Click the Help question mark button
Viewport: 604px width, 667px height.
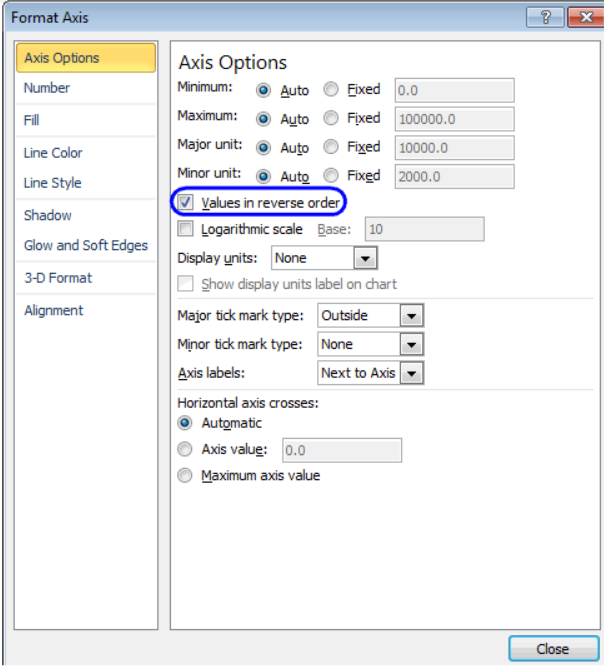546,17
